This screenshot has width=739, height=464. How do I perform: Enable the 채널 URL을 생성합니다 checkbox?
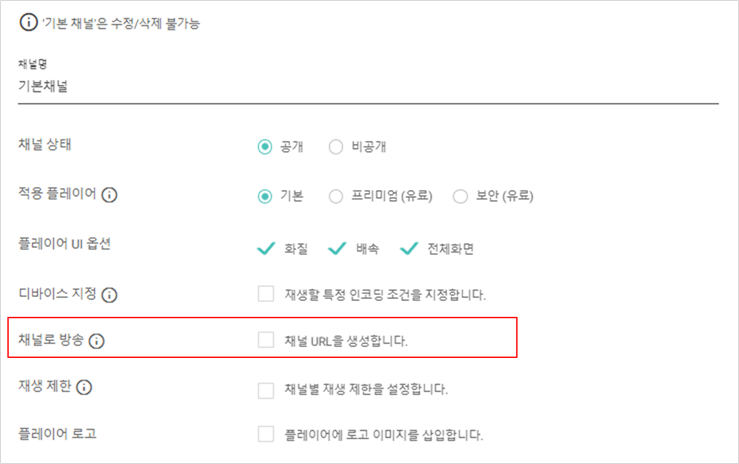coord(266,340)
